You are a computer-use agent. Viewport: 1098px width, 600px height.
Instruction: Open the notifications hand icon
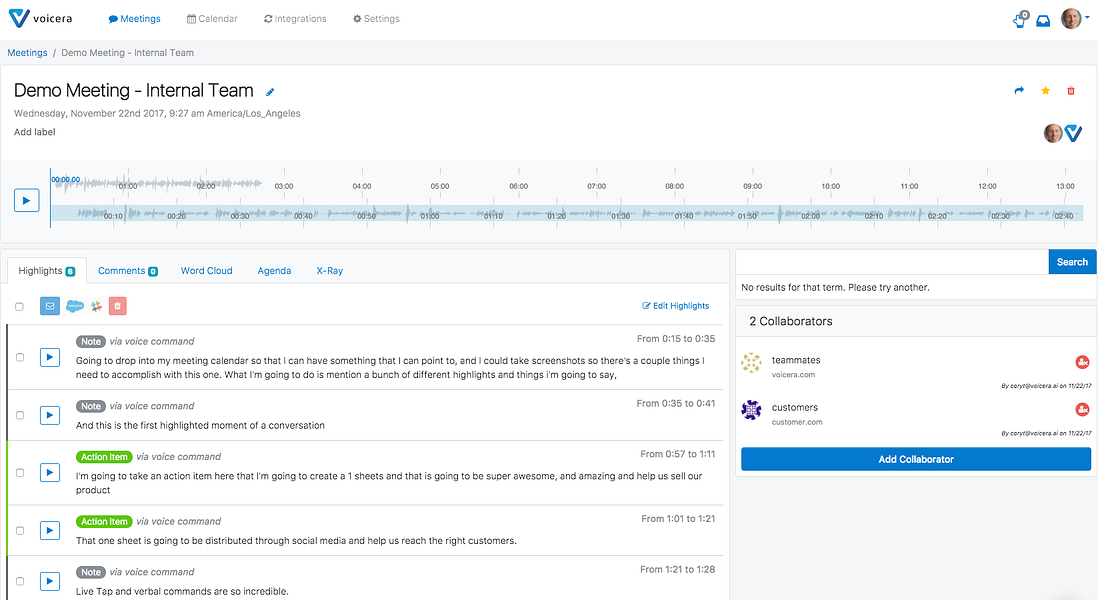point(1020,19)
